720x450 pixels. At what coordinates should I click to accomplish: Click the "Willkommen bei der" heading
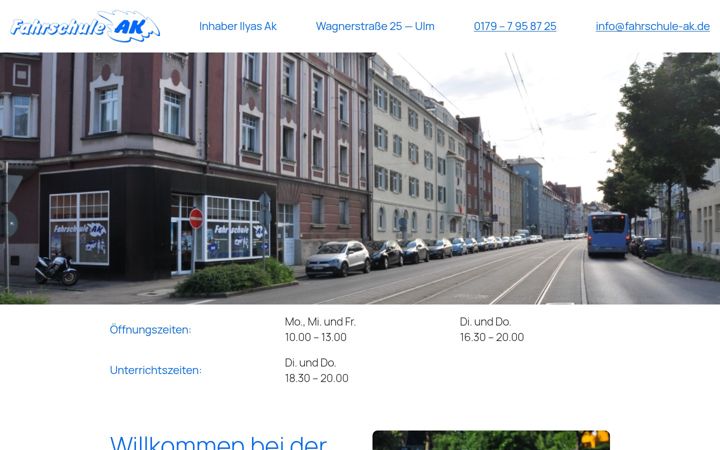tap(219, 442)
